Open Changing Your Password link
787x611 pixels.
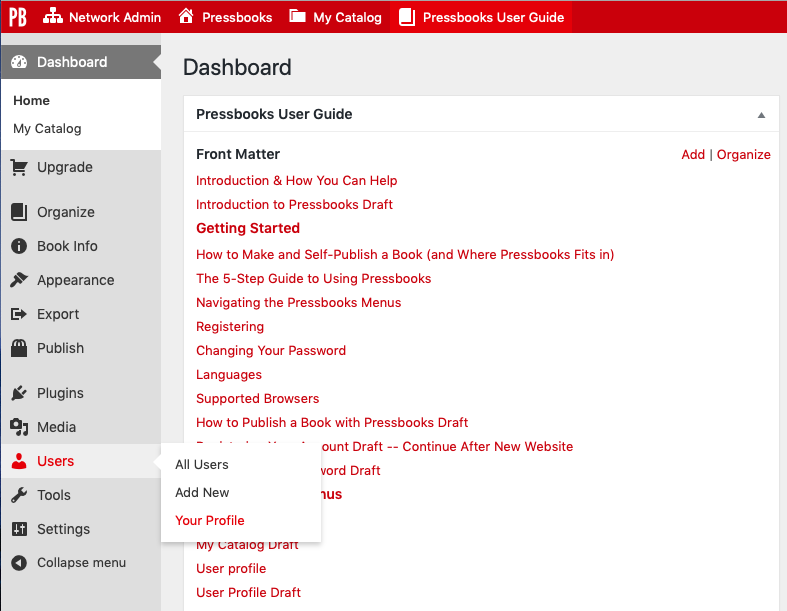pos(271,350)
